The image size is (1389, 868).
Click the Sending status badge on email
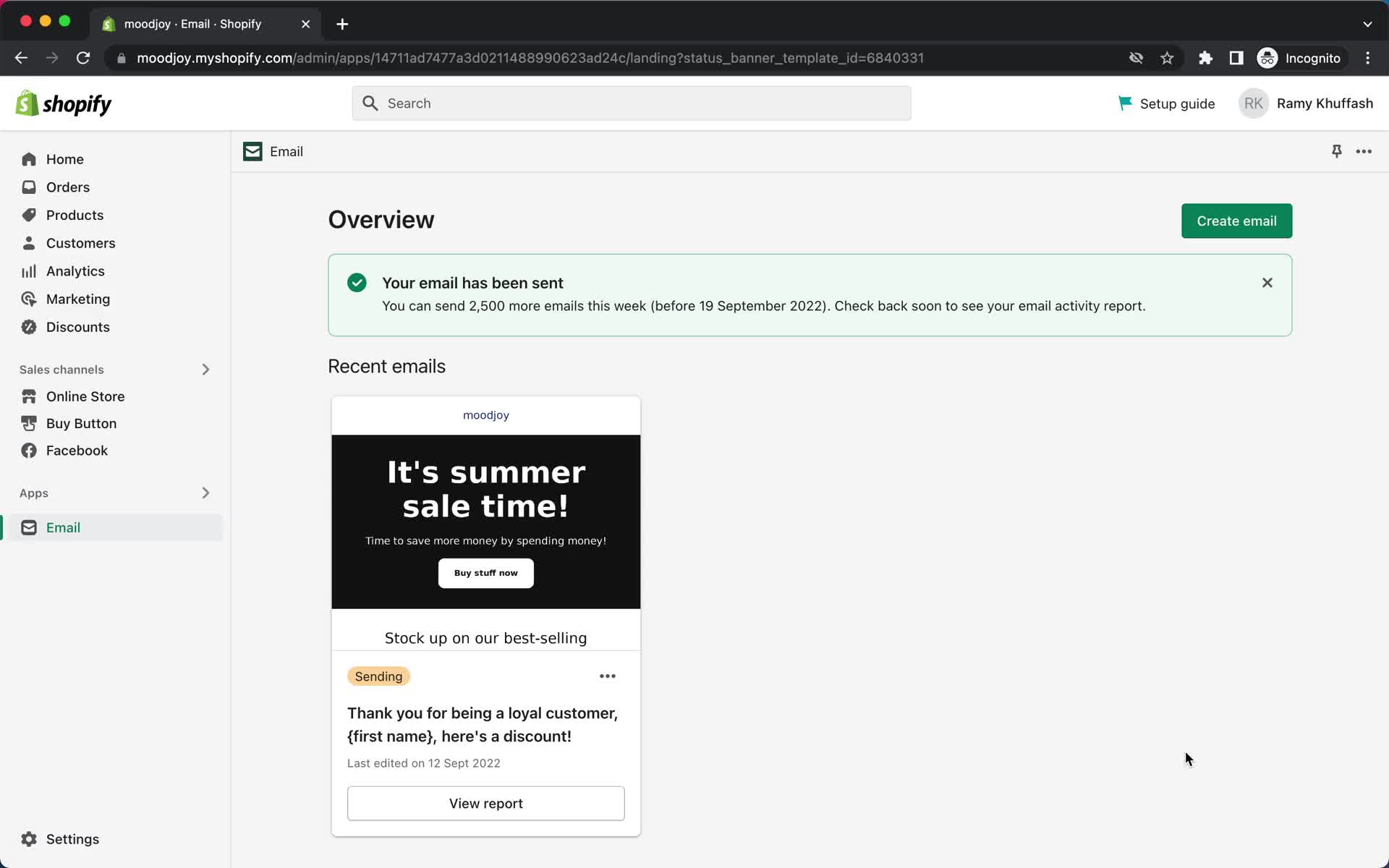coord(378,676)
